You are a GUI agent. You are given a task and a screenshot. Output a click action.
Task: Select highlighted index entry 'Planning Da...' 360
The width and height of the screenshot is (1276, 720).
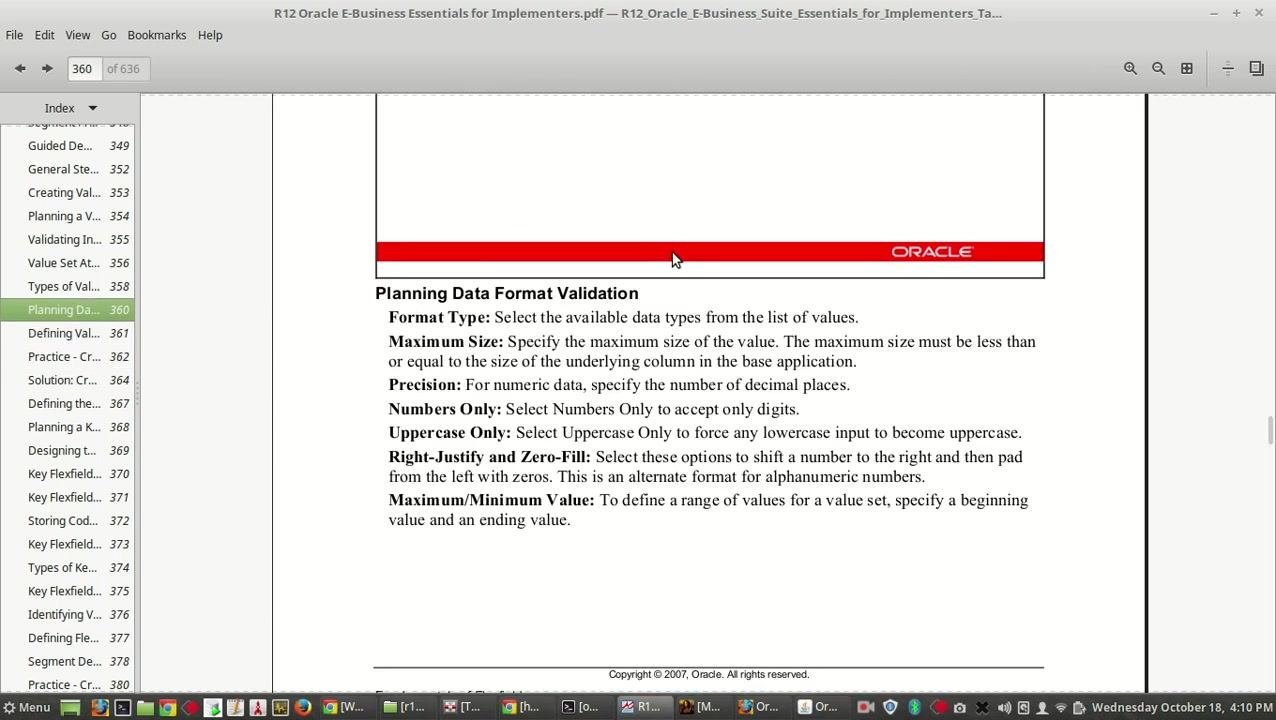point(67,310)
